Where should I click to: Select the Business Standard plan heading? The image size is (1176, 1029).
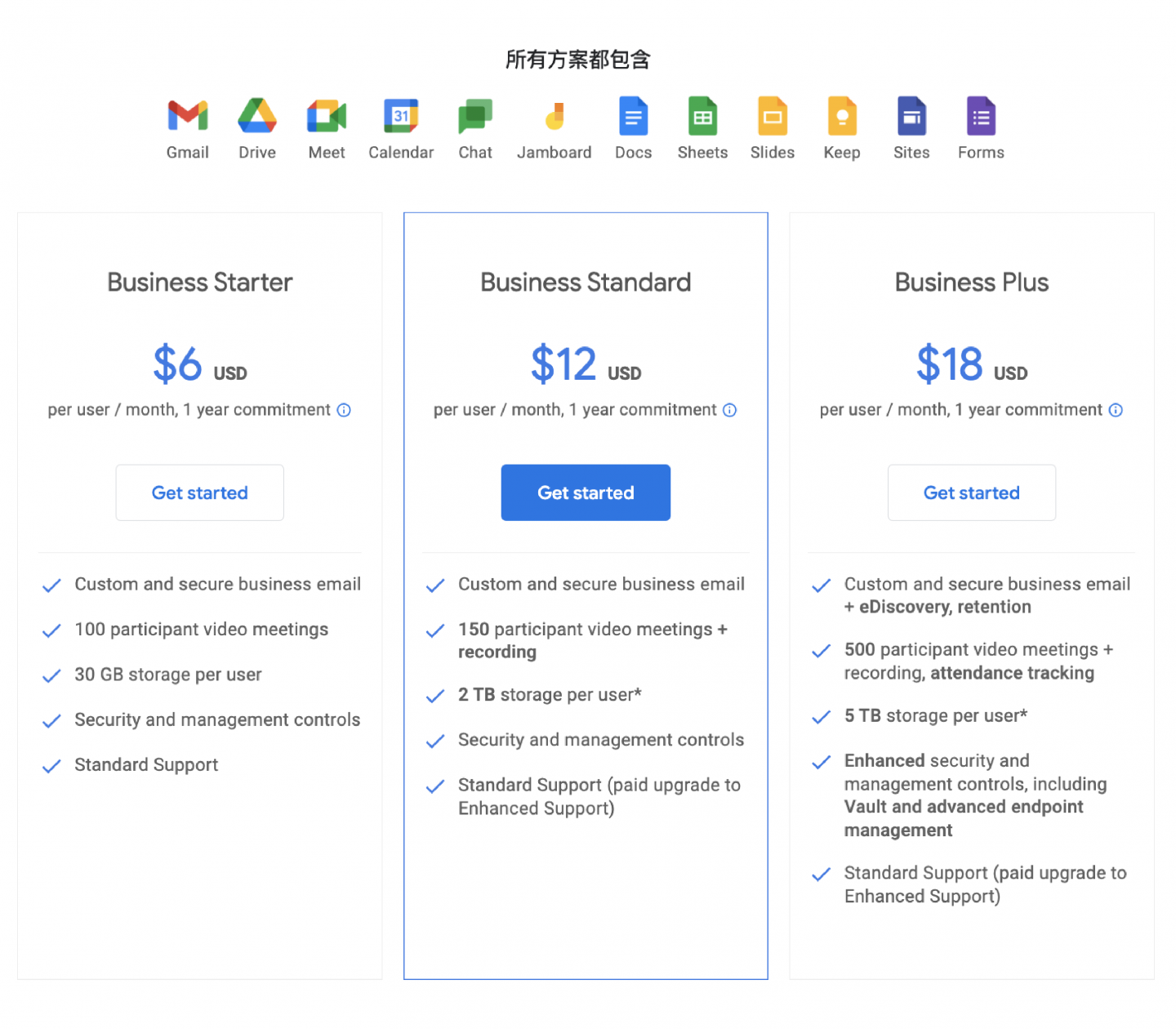click(x=586, y=283)
